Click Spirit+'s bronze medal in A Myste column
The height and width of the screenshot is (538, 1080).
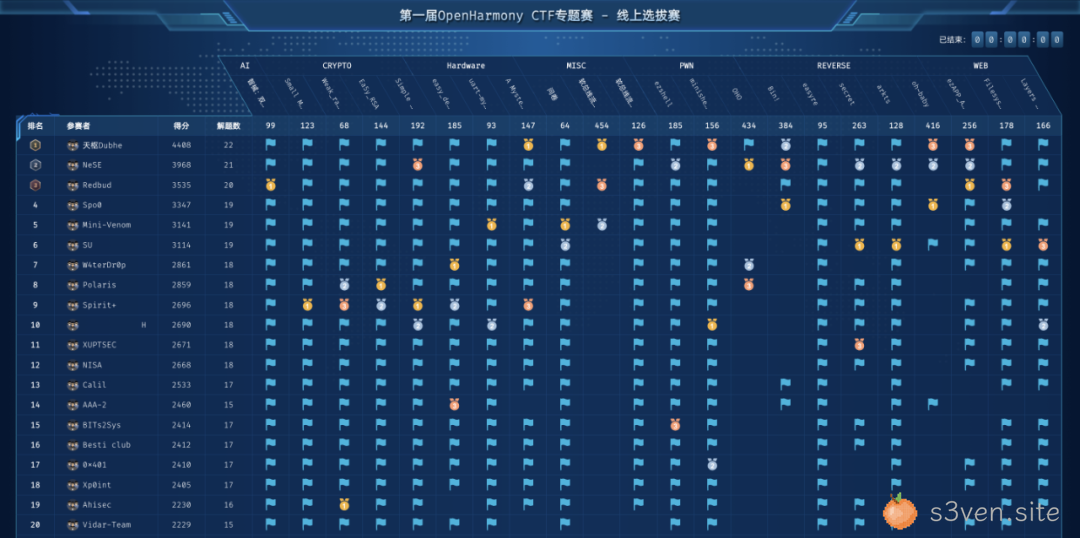528,304
